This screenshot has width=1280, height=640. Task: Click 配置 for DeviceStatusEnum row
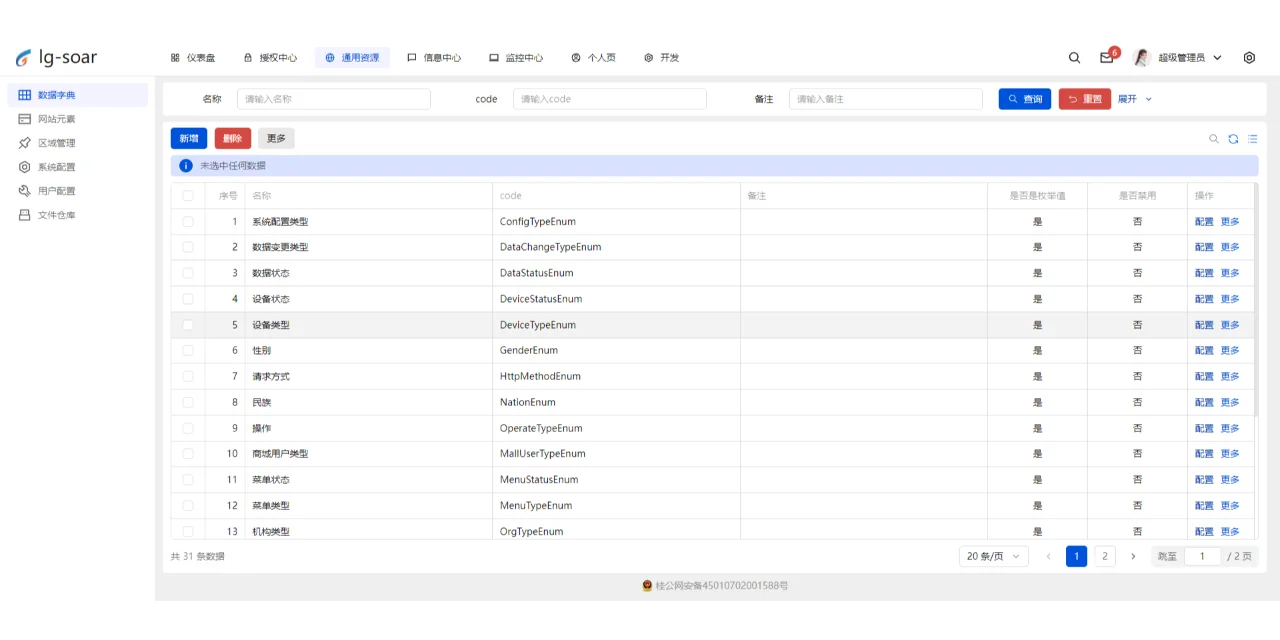coord(1204,299)
